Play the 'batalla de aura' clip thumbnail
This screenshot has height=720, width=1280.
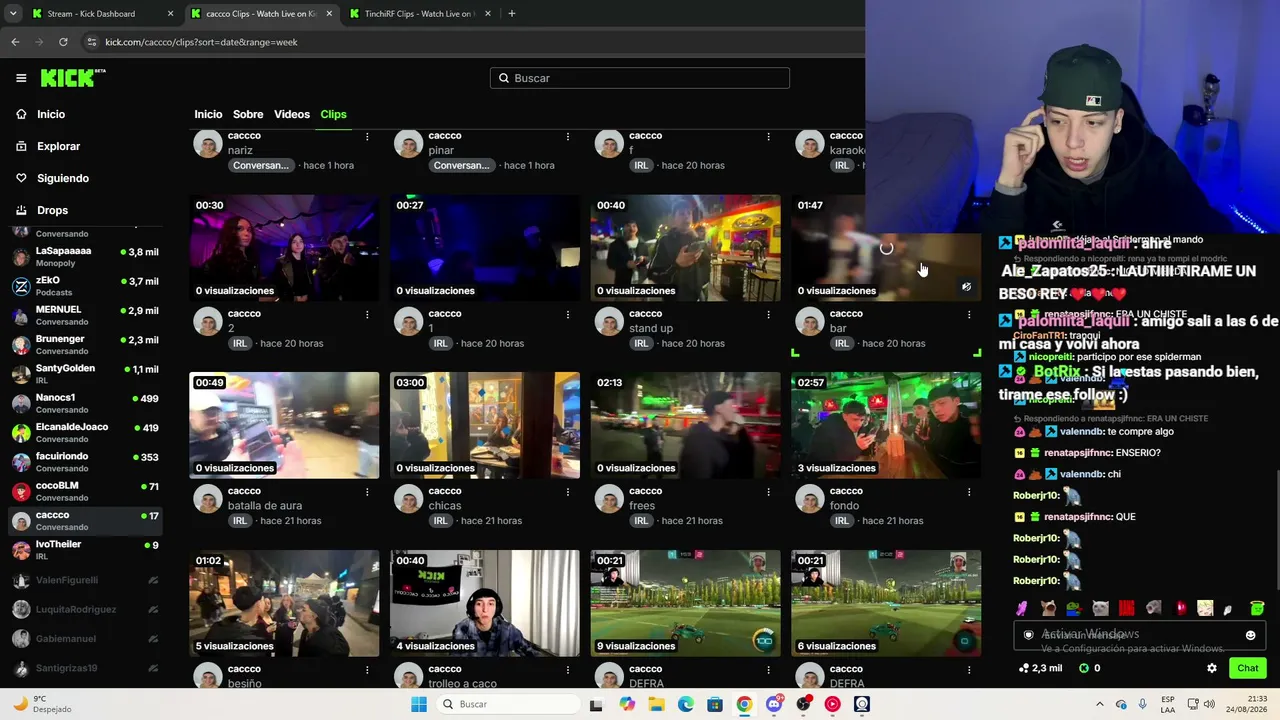pos(284,425)
